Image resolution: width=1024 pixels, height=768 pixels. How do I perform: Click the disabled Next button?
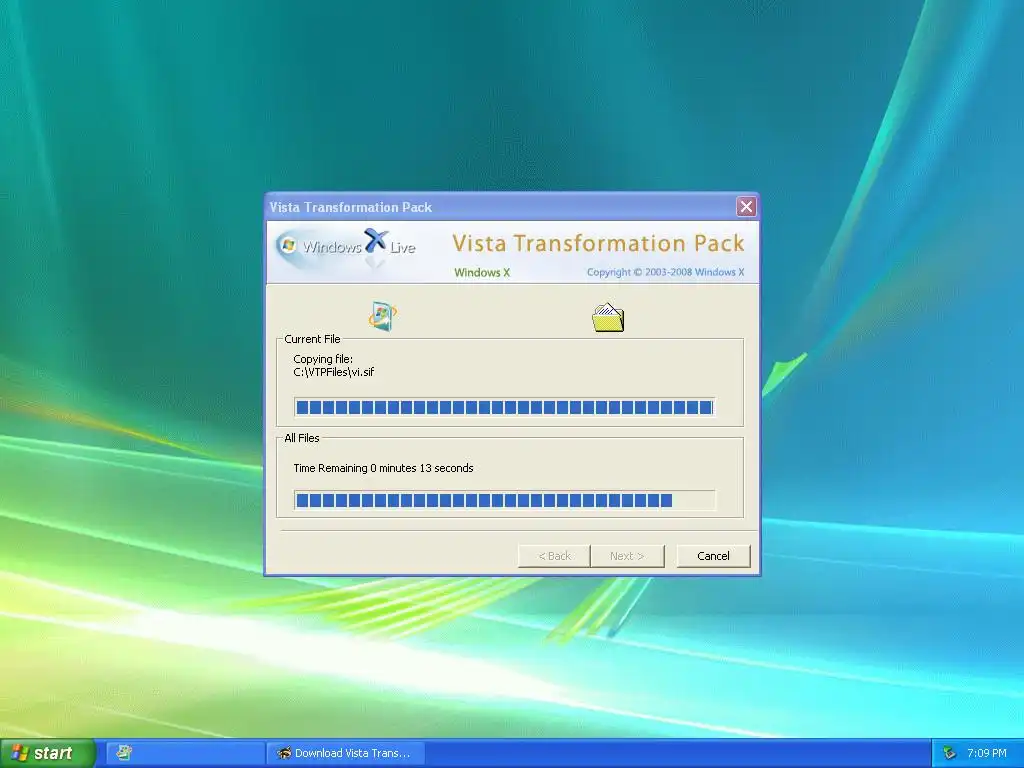point(627,556)
